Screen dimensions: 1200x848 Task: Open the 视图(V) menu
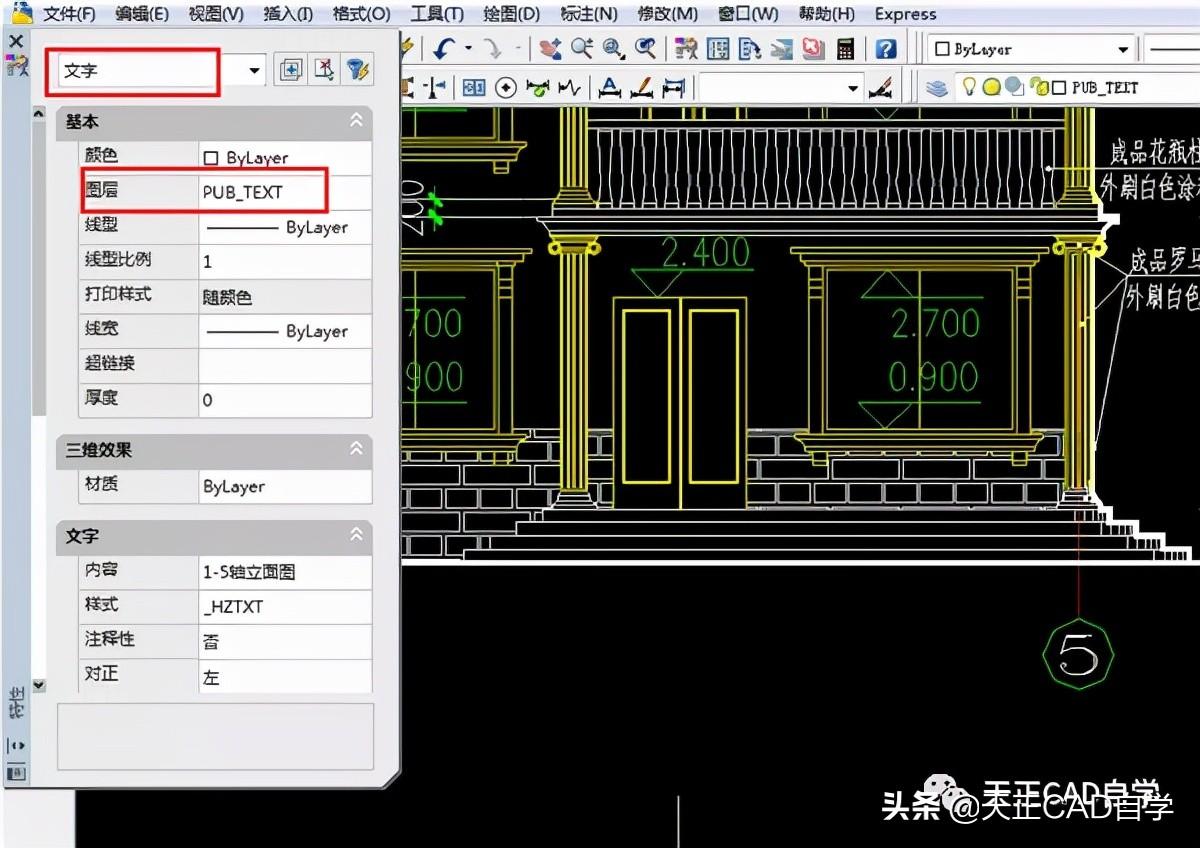pos(216,14)
